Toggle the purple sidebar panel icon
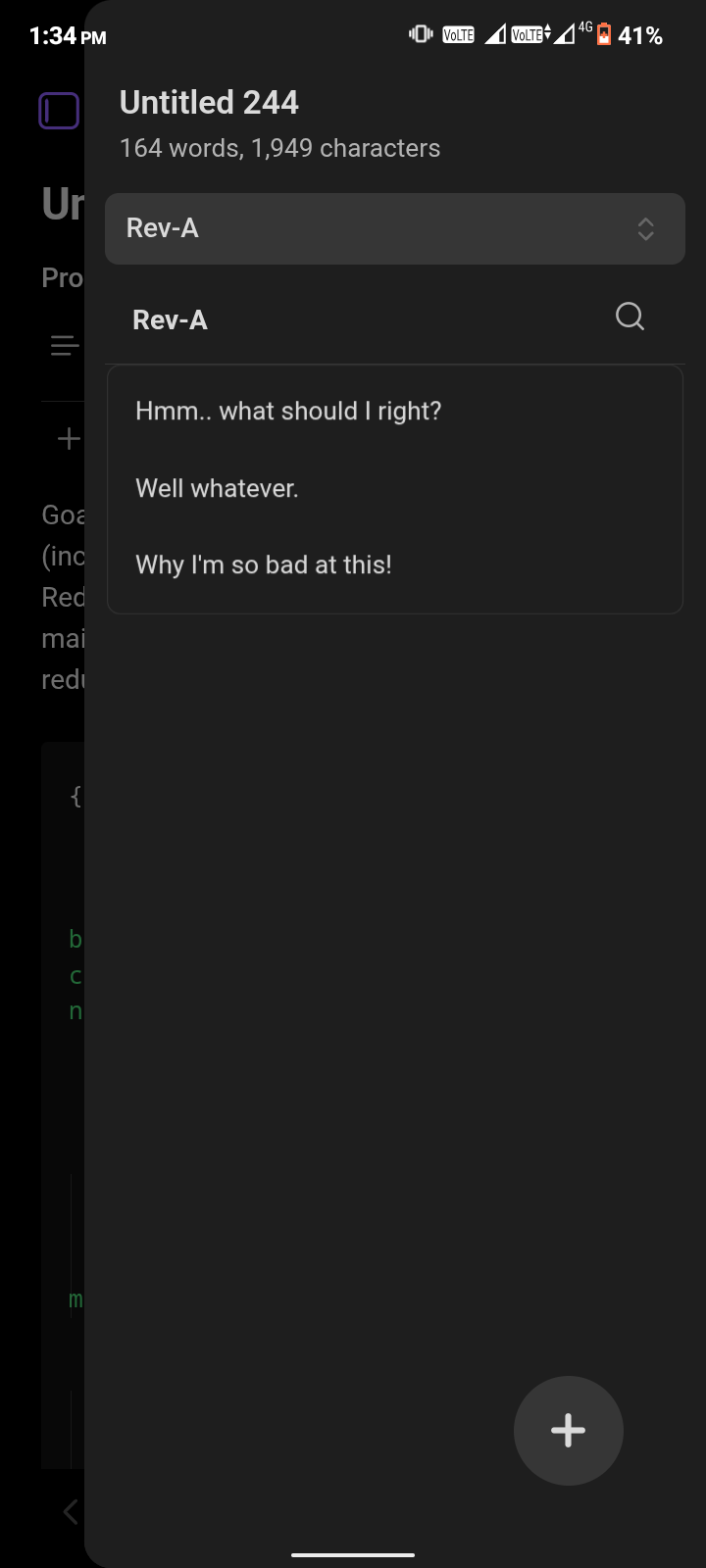The image size is (706, 1568). [x=59, y=111]
